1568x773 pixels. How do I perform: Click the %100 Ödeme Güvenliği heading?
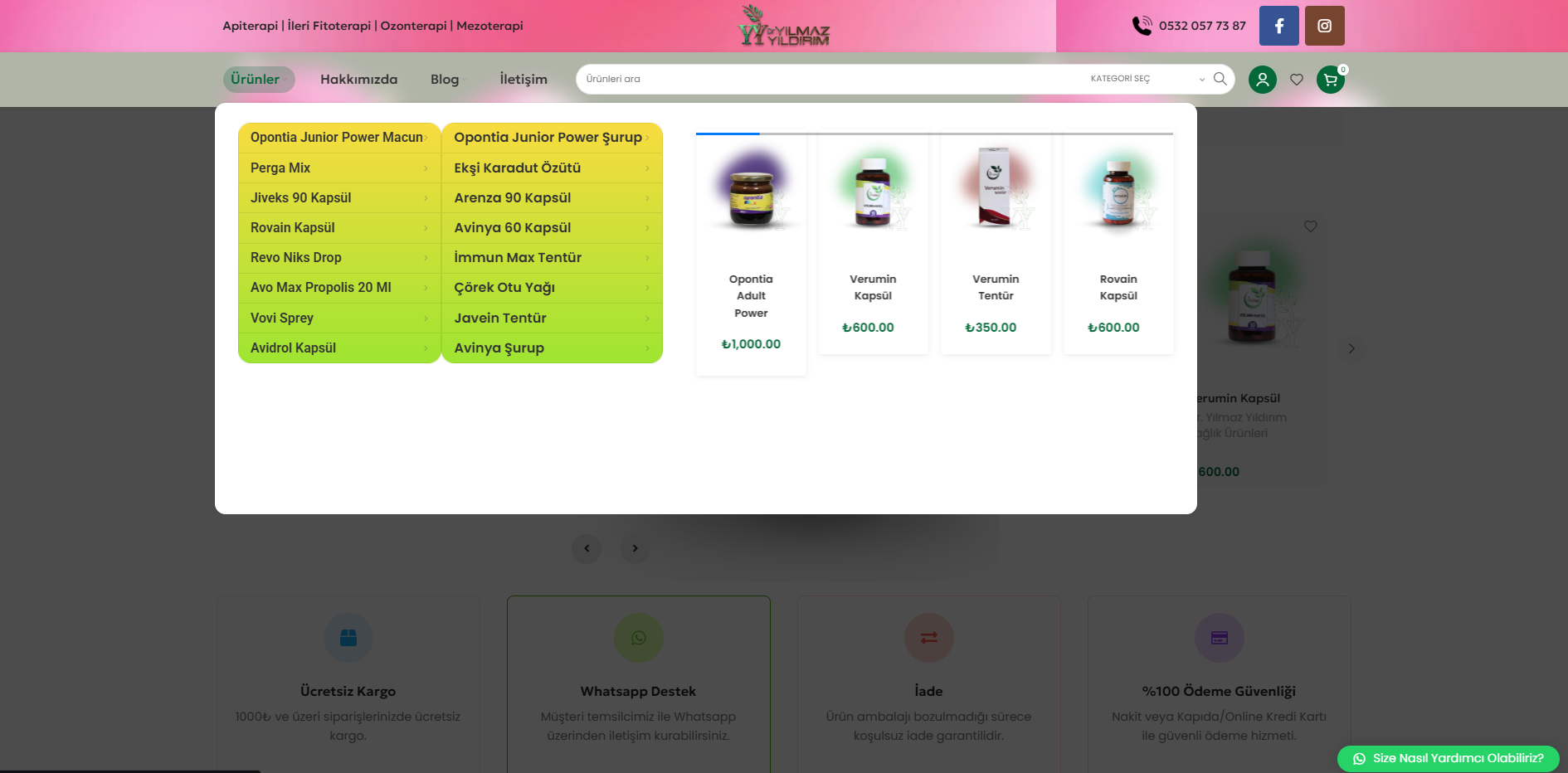click(1219, 691)
